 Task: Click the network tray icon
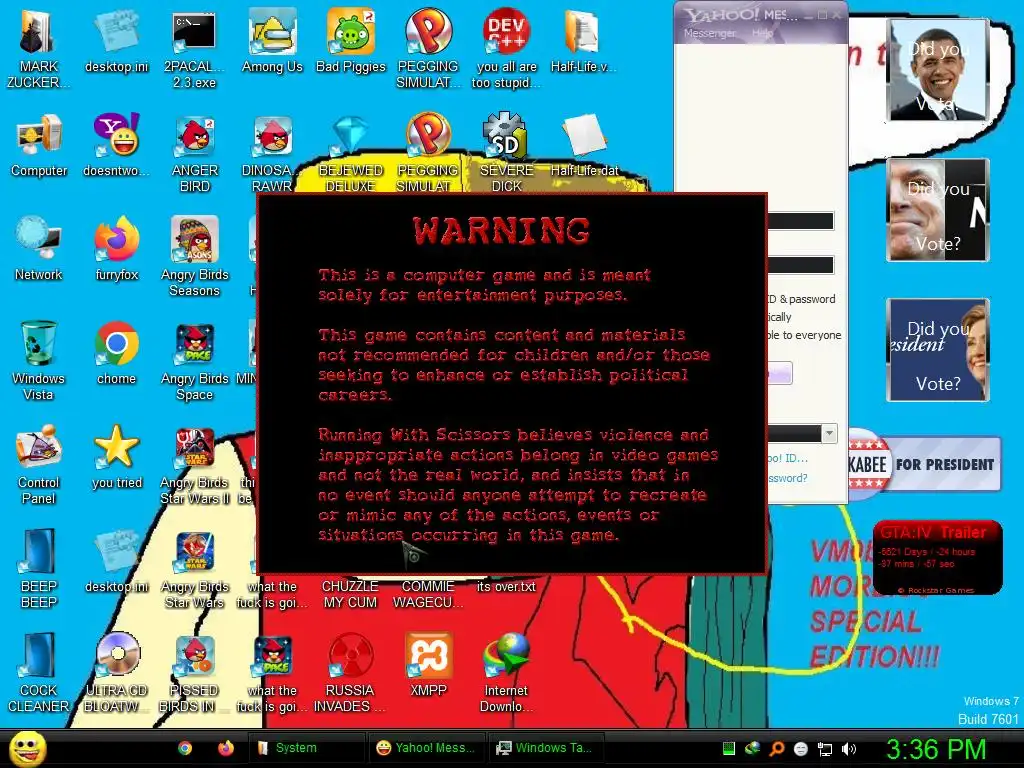click(825, 748)
